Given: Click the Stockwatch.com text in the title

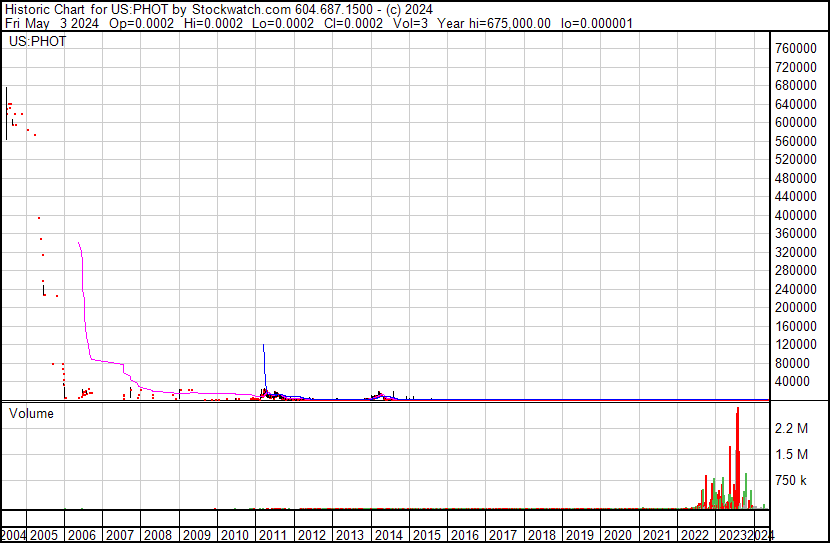Looking at the screenshot, I should (x=241, y=10).
